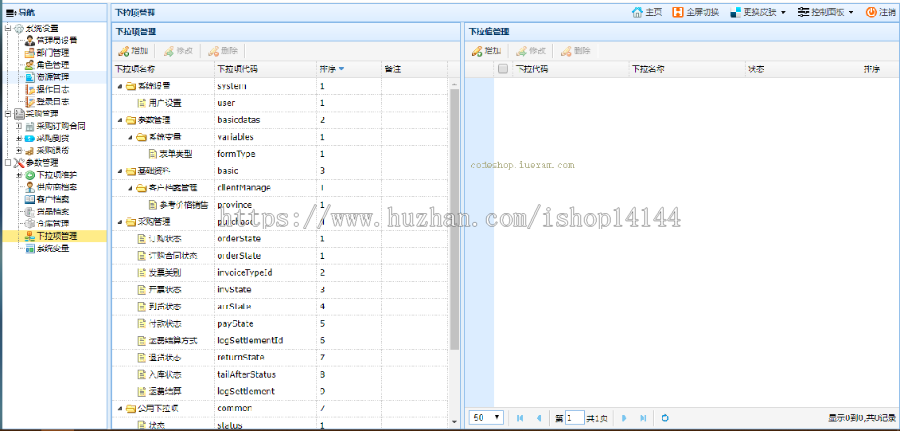Collapse the basicdatas folder row
The width and height of the screenshot is (900, 431).
(x=120, y=120)
